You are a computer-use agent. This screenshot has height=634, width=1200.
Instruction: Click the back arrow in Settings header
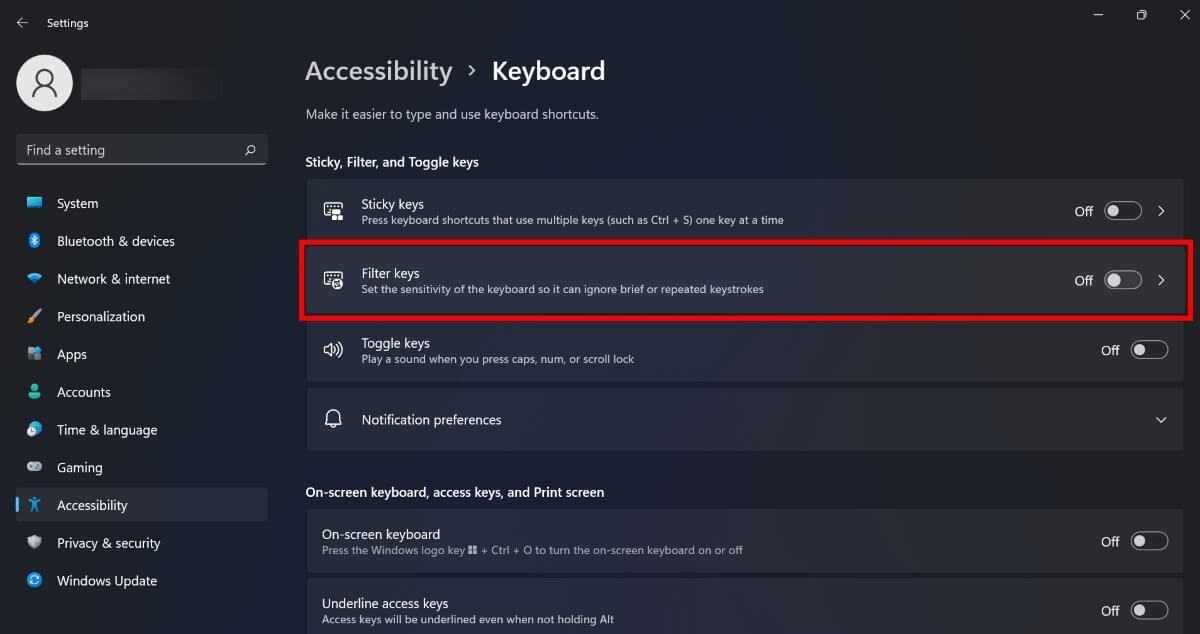pyautogui.click(x=22, y=23)
